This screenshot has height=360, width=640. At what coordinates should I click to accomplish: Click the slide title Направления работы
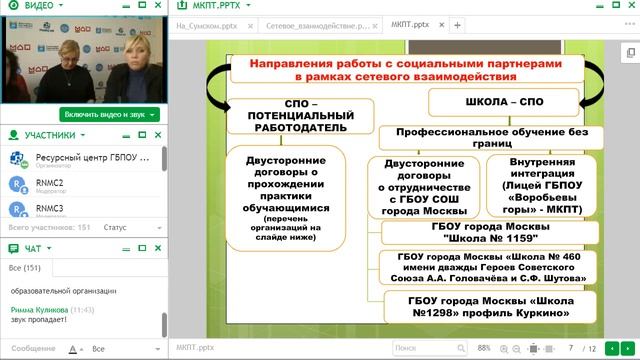coord(406,70)
